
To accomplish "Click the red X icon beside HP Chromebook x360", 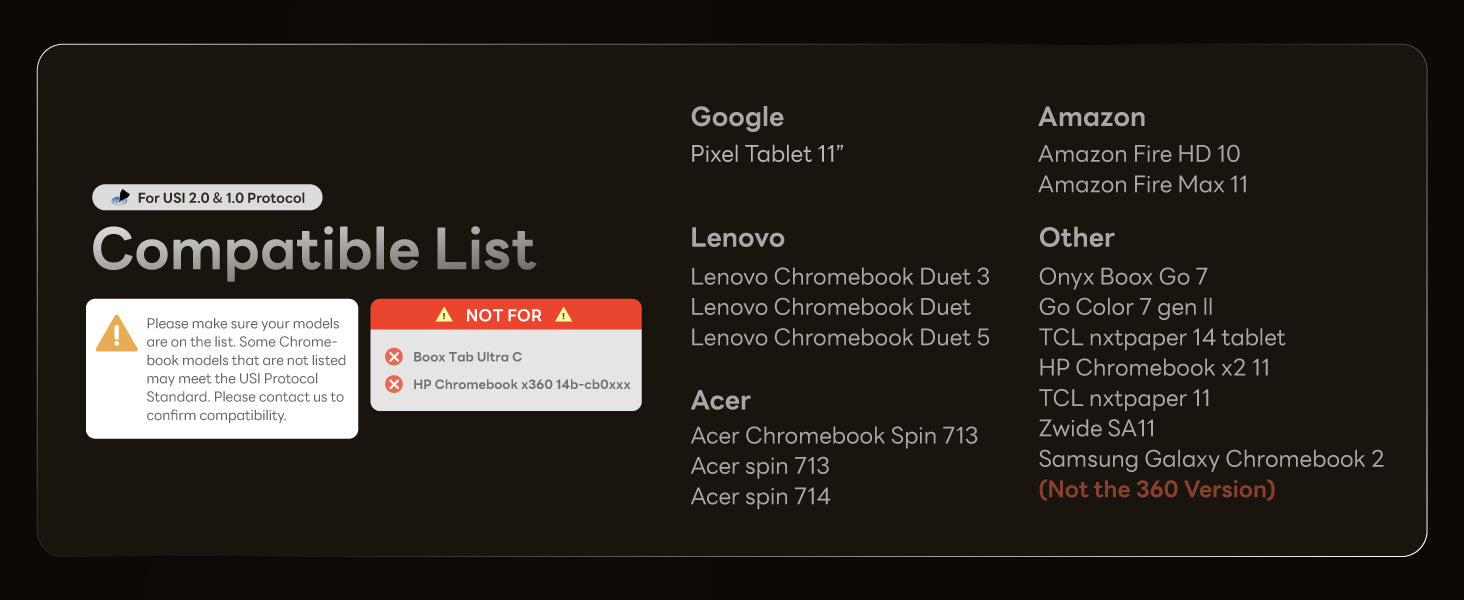I will (x=394, y=384).
